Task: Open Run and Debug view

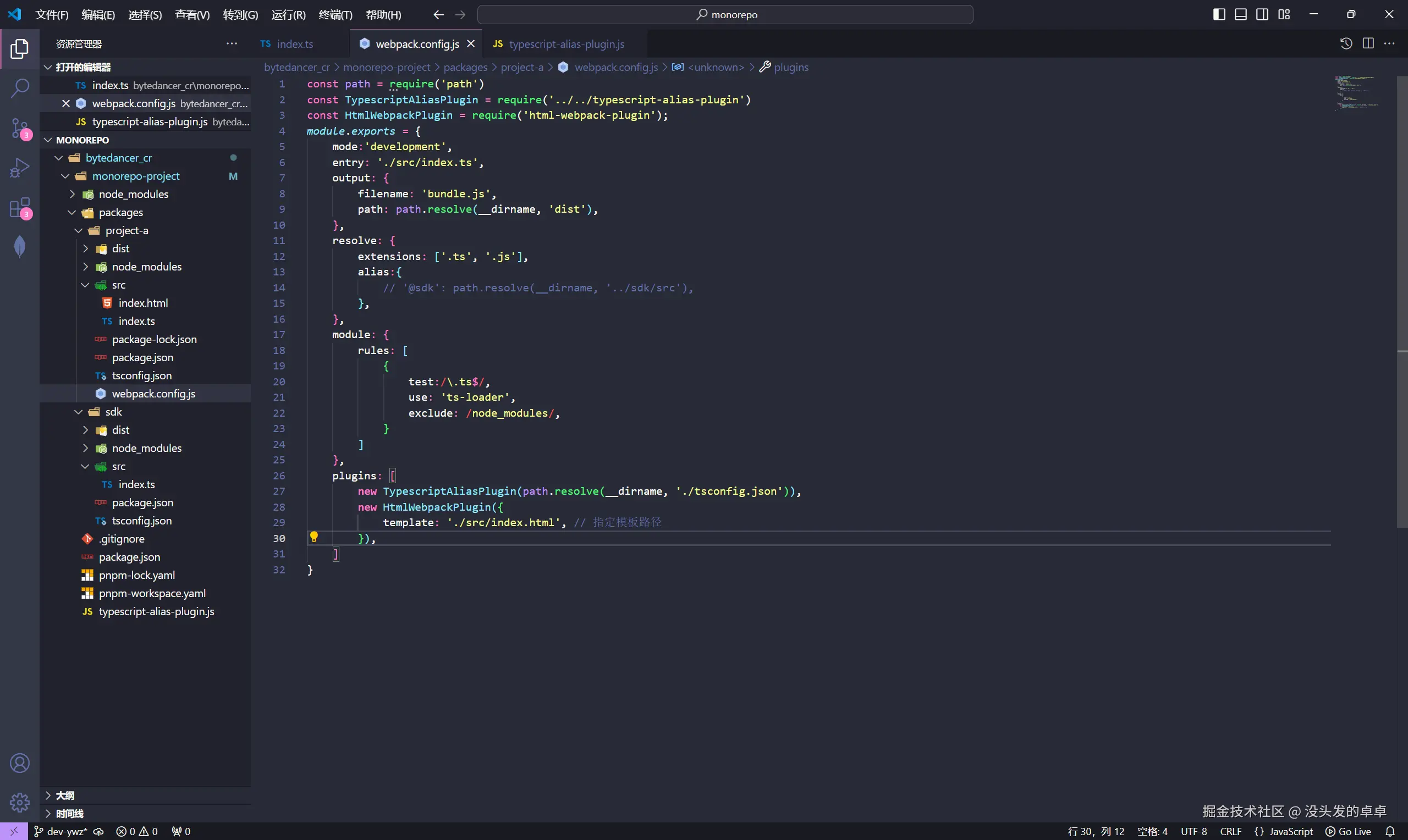Action: (20, 168)
